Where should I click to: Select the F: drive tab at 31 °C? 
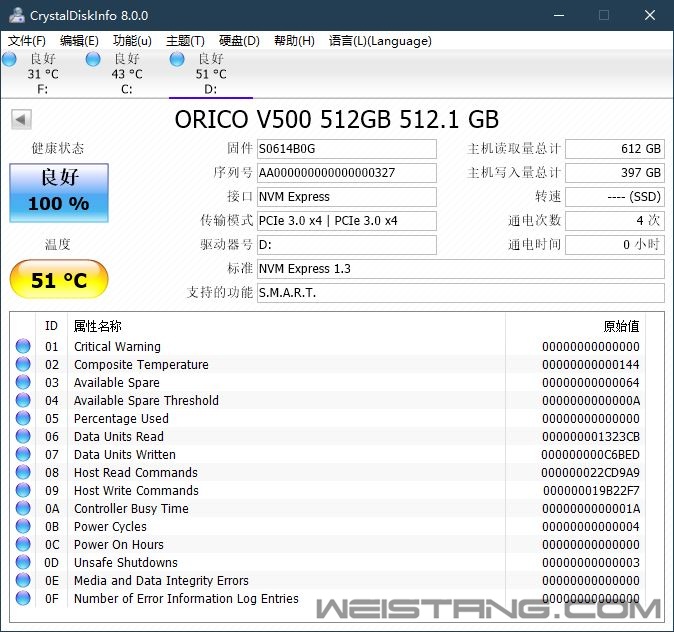43,74
